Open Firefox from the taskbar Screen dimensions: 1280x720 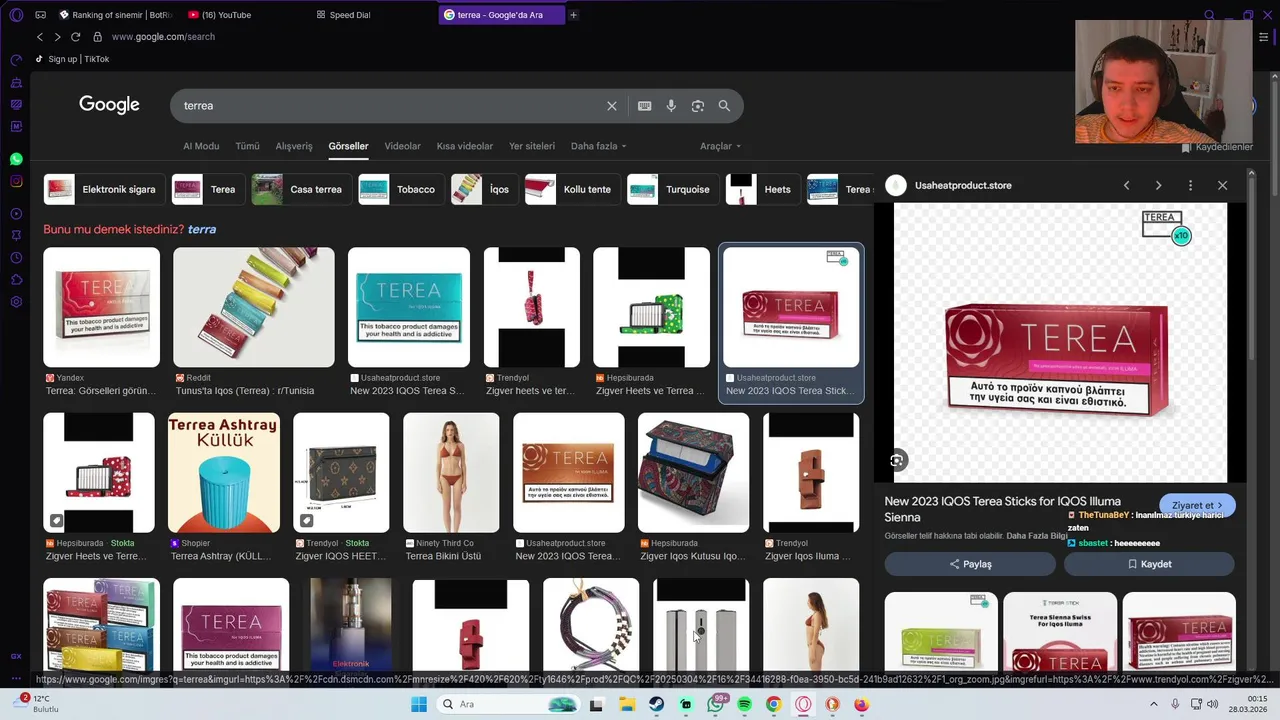861,704
